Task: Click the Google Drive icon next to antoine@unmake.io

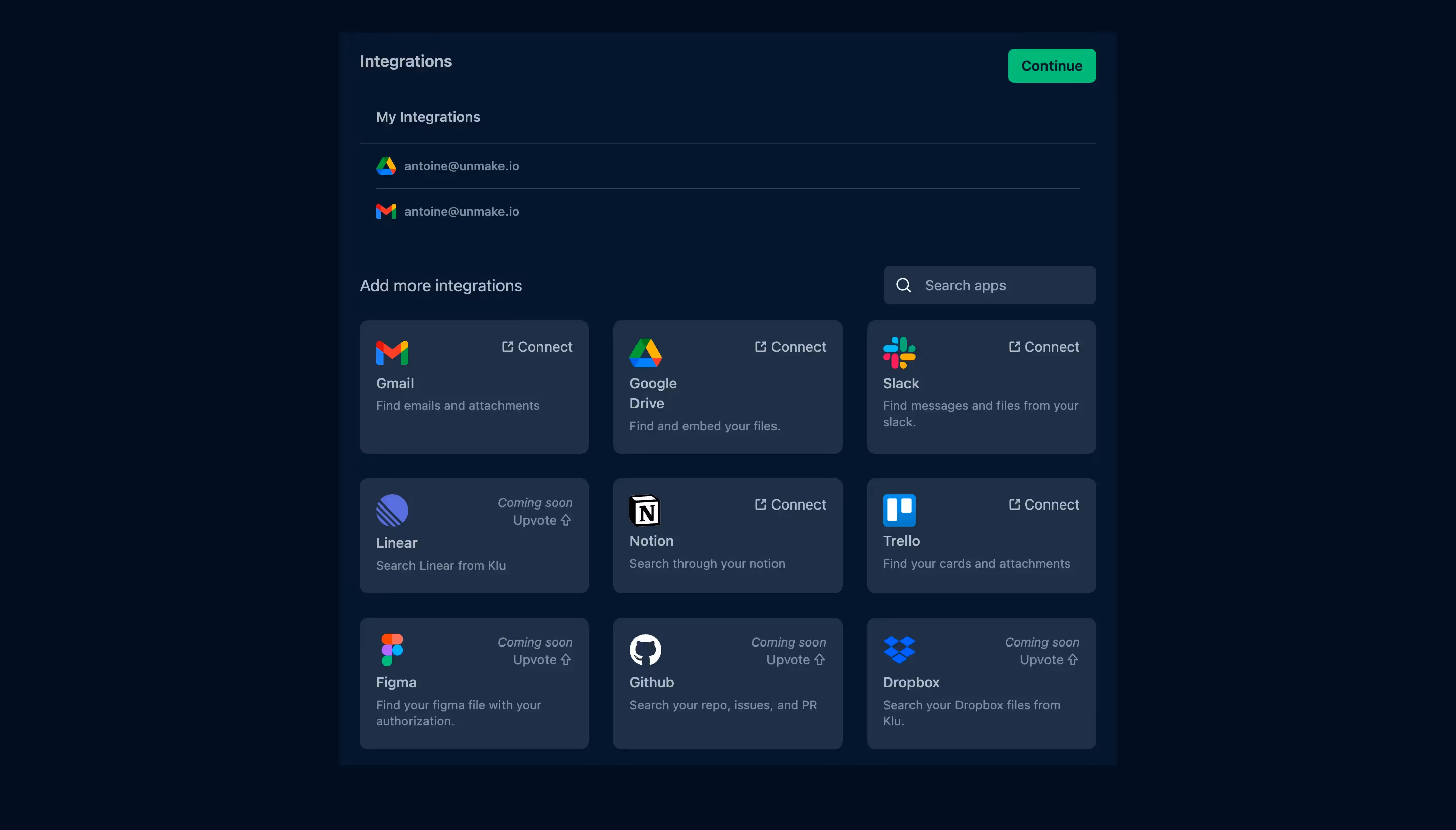Action: [x=386, y=166]
